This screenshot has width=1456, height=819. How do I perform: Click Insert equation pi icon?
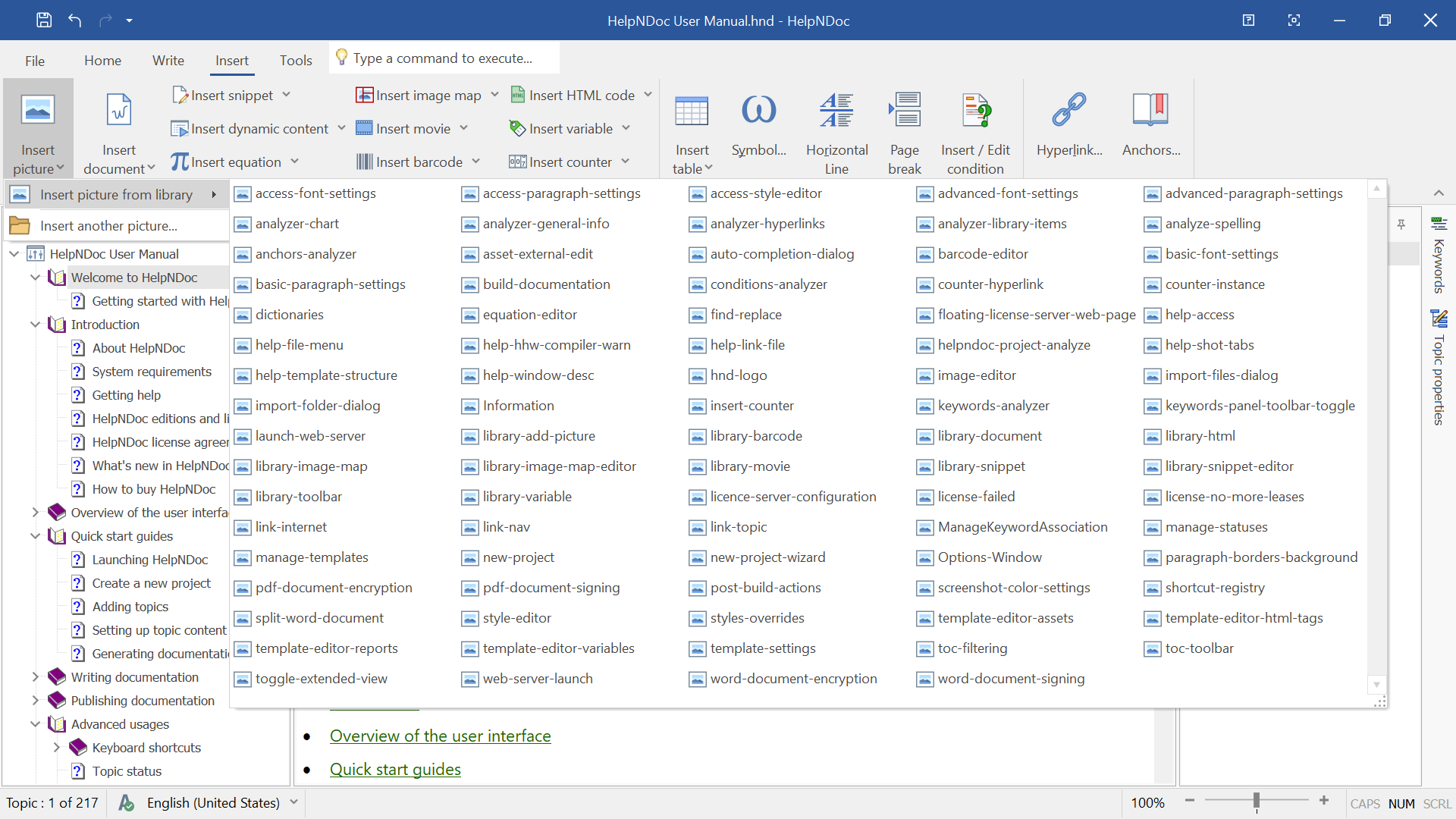[180, 162]
